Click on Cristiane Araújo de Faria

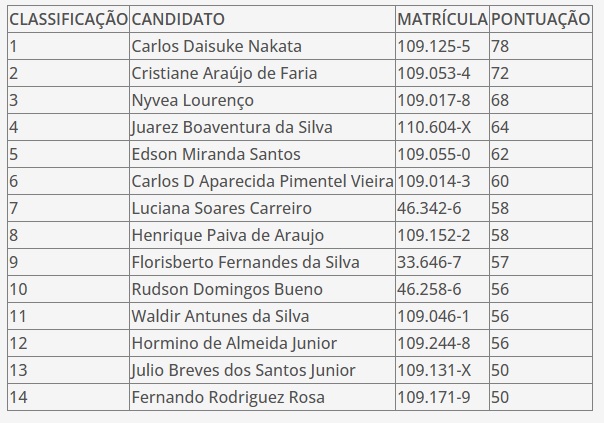(x=224, y=73)
